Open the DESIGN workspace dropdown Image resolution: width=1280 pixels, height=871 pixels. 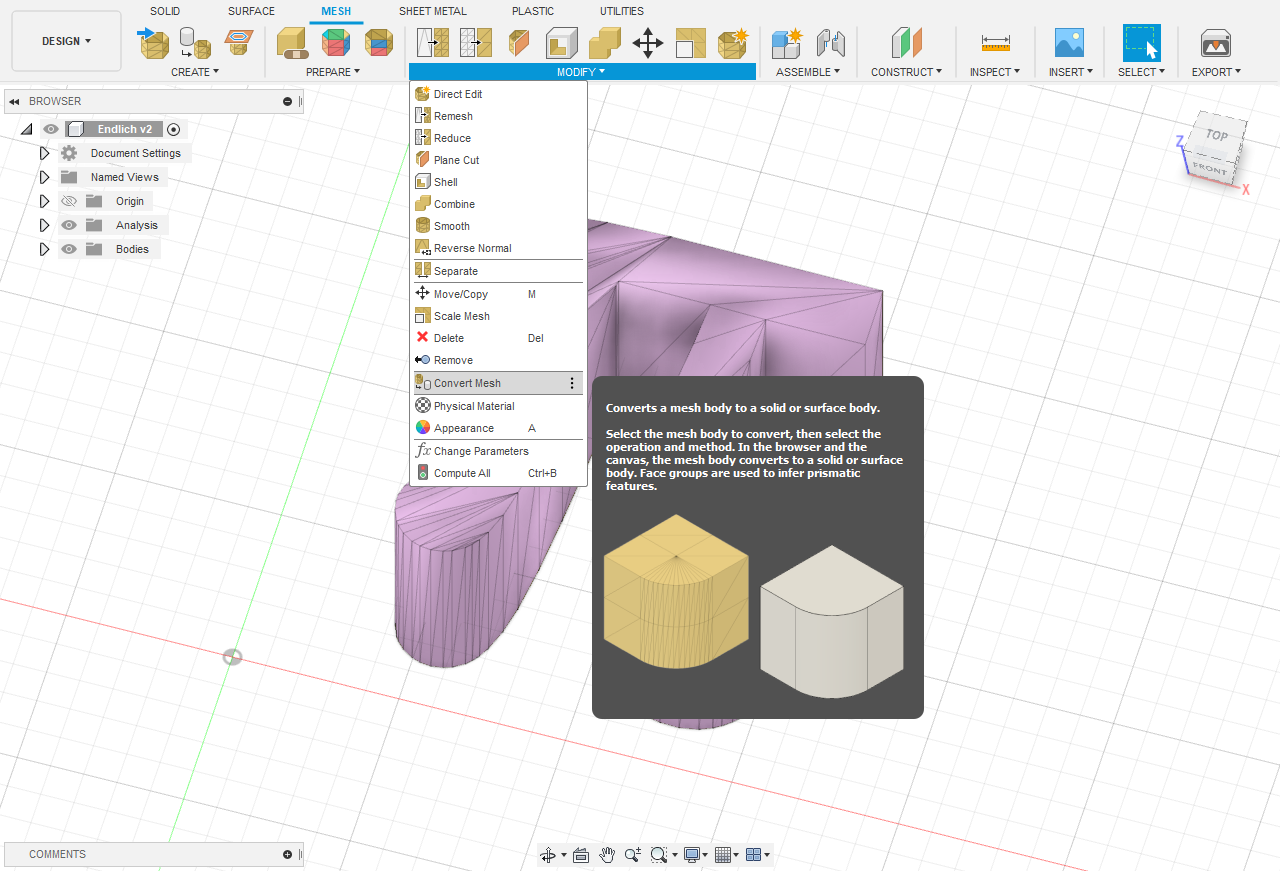point(67,41)
